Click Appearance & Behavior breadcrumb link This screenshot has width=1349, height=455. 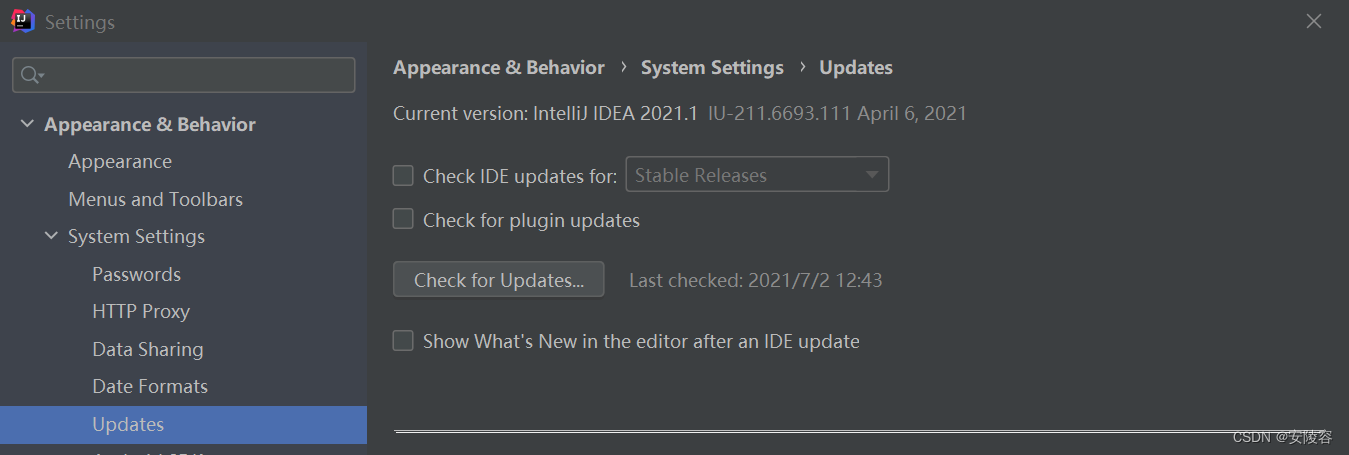(499, 68)
